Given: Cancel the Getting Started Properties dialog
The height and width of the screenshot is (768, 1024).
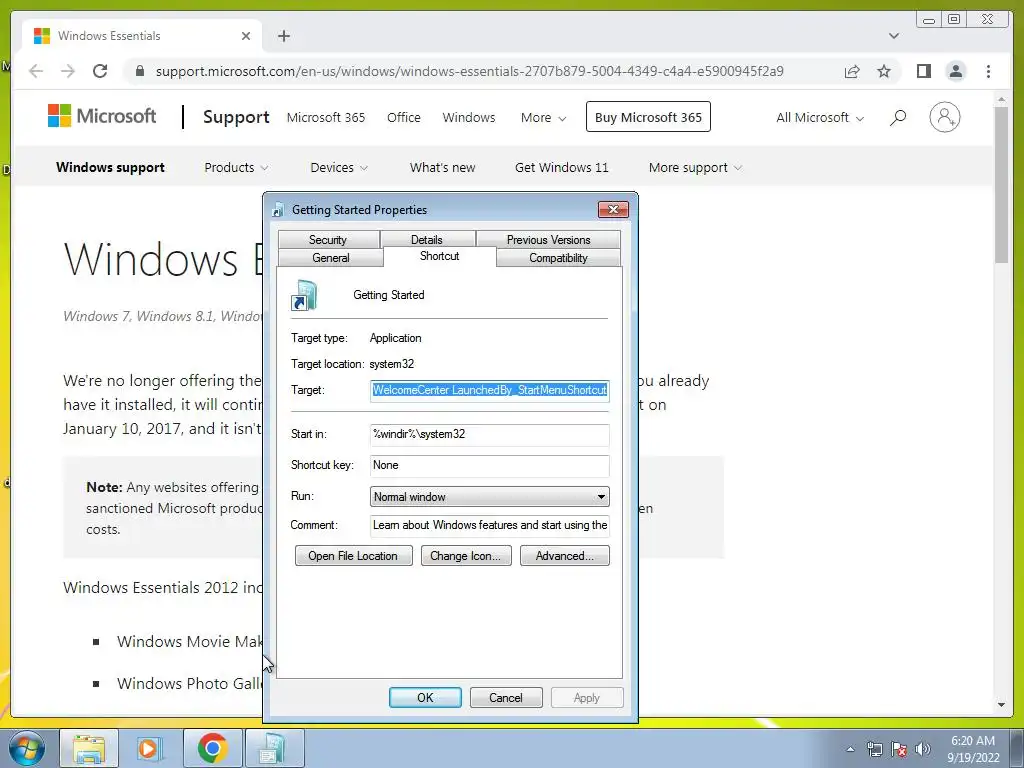Looking at the screenshot, I should tap(506, 697).
